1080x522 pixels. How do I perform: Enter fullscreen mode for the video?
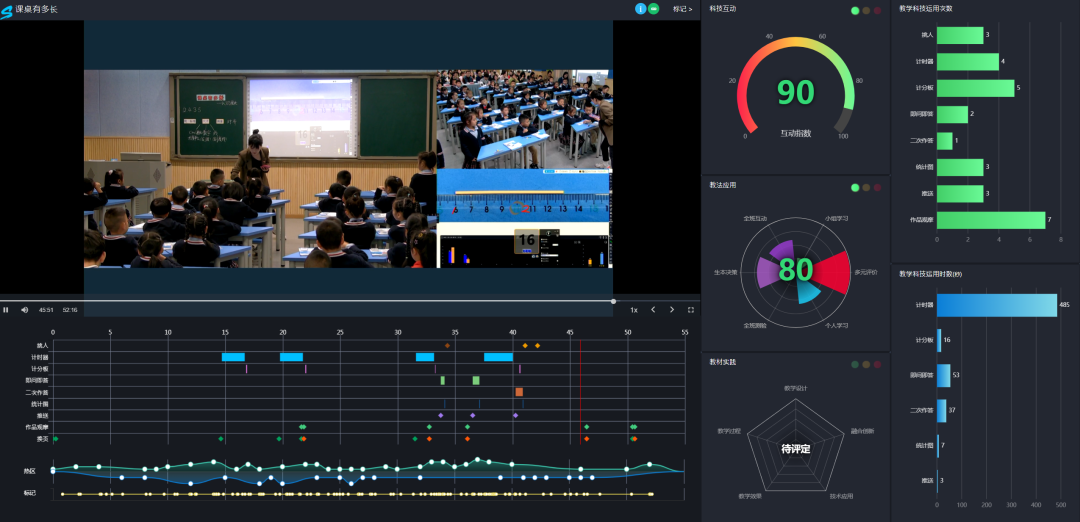coord(690,310)
